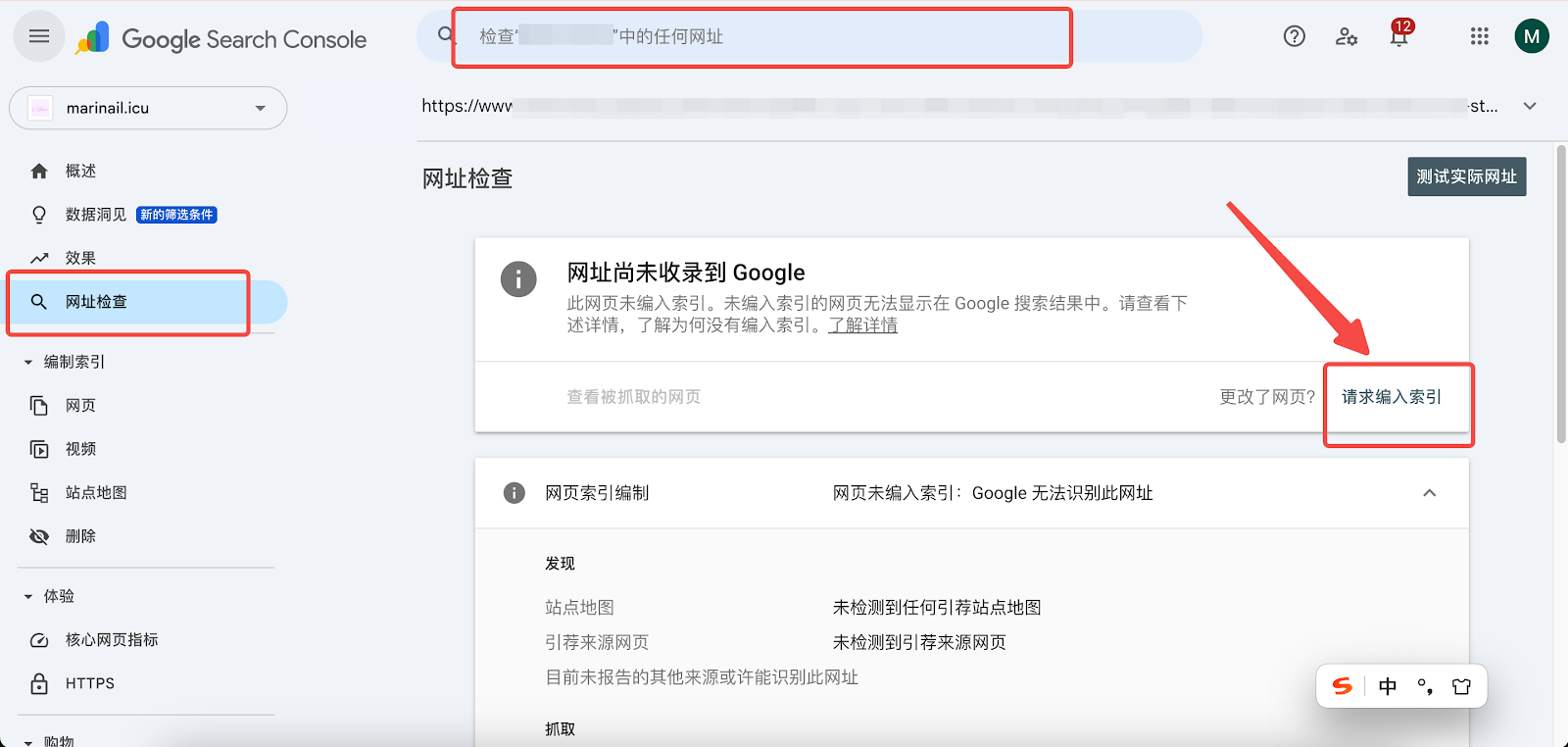Click the padlock icon beside HTTPS
The width and height of the screenshot is (1568, 747).
(39, 683)
